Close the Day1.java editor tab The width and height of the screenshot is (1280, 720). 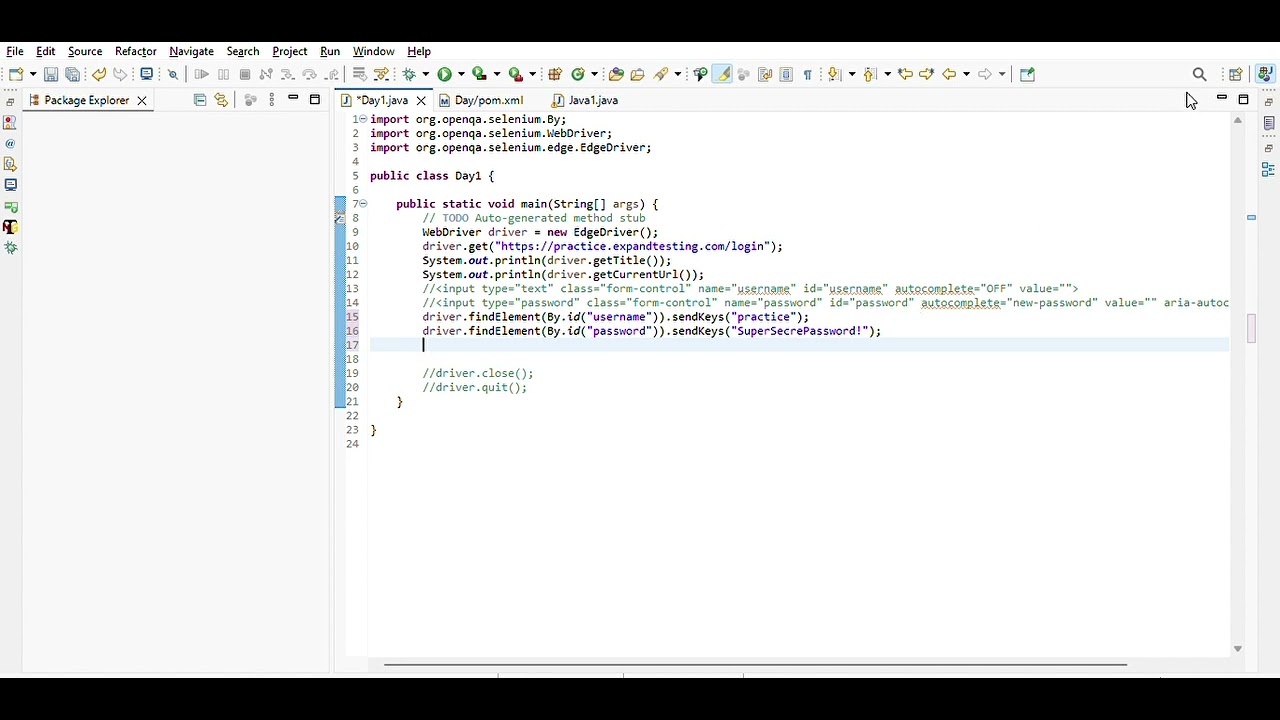coord(421,100)
